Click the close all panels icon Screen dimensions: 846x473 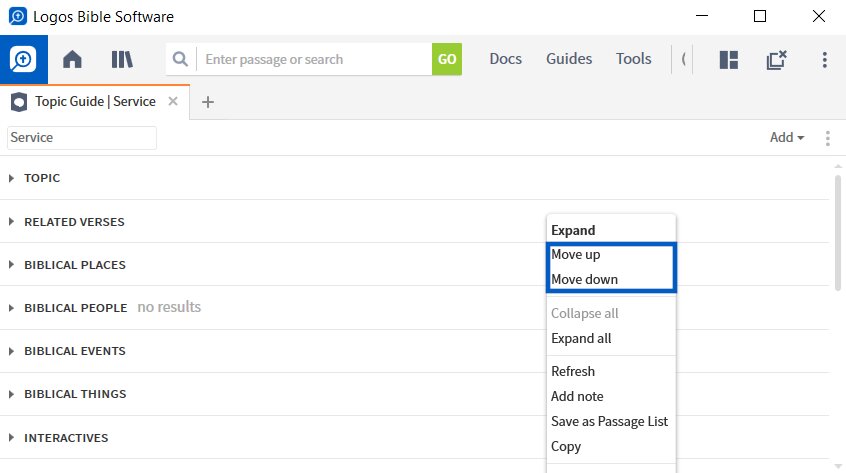point(776,59)
